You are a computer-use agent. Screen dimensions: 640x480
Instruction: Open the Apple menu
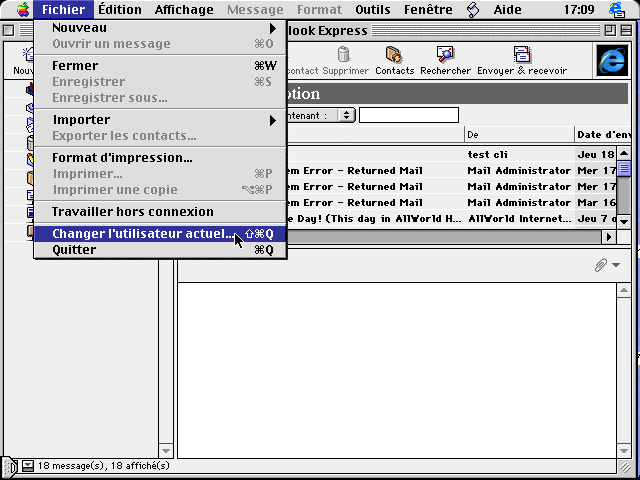23,9
